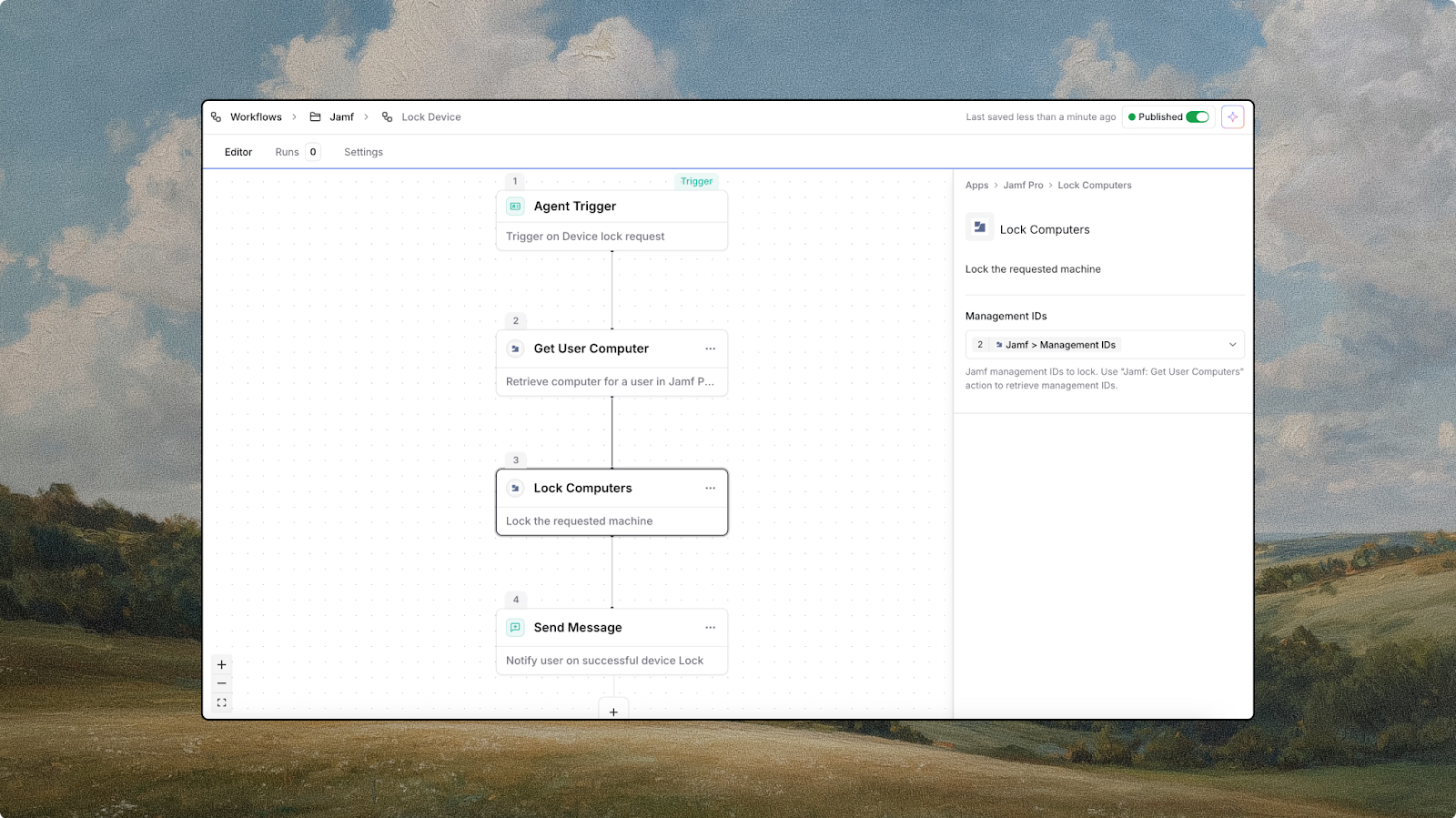
Task: Switch to the Runs tab
Action: (287, 152)
